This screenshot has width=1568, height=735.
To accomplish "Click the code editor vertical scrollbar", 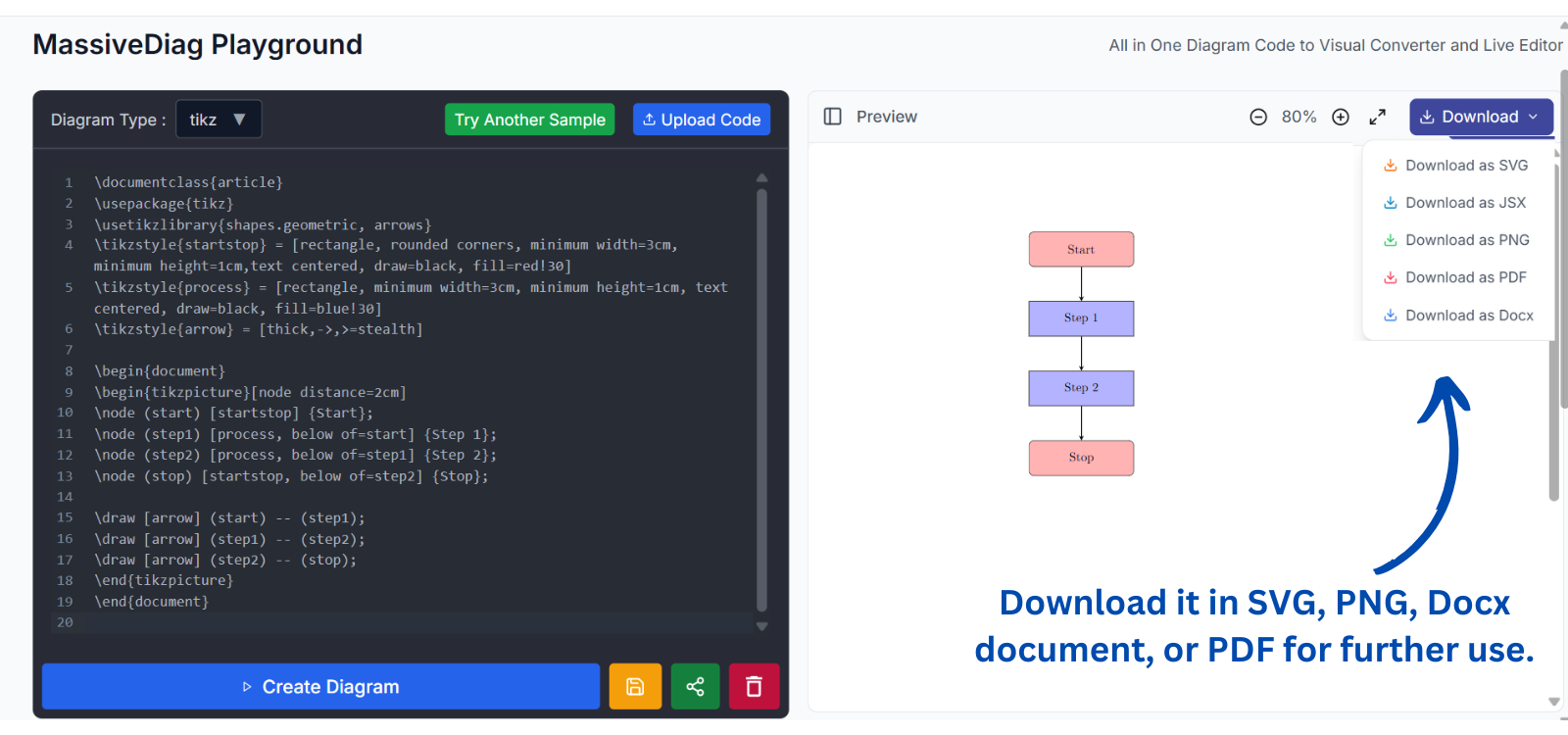I will [x=761, y=400].
